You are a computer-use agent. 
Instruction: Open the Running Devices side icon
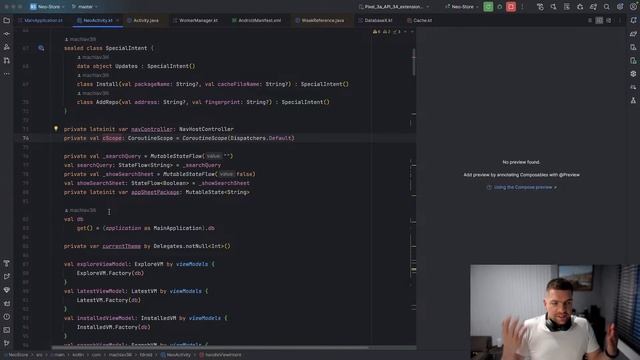pos(633,60)
